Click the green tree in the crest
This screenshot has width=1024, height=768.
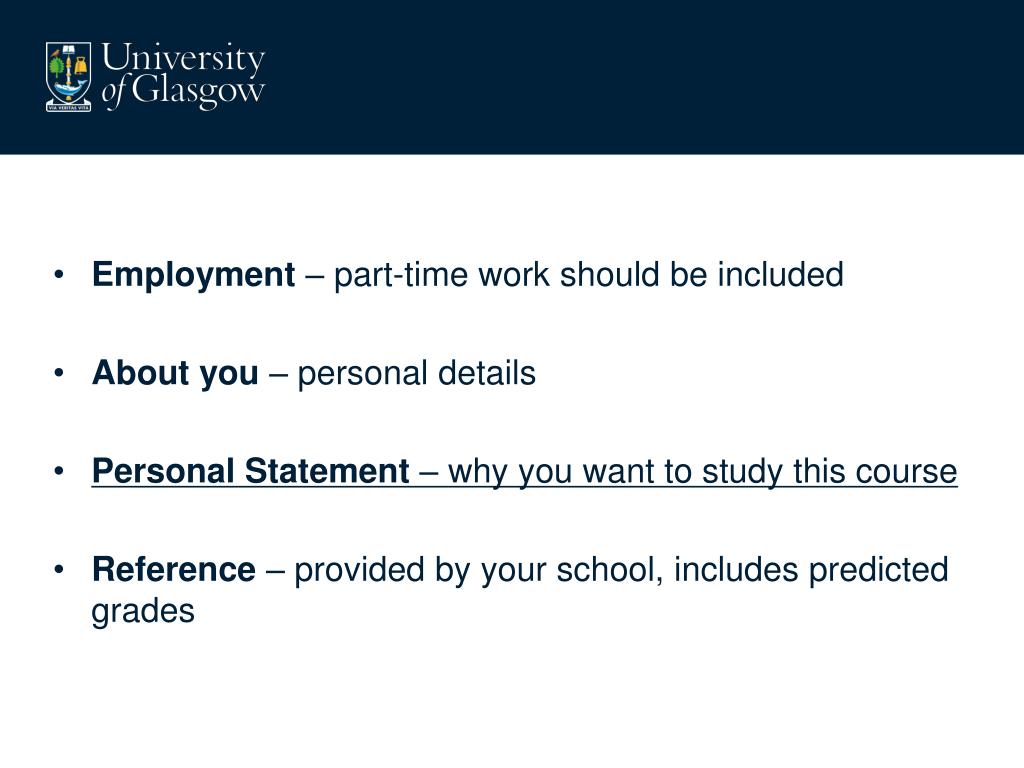57,65
